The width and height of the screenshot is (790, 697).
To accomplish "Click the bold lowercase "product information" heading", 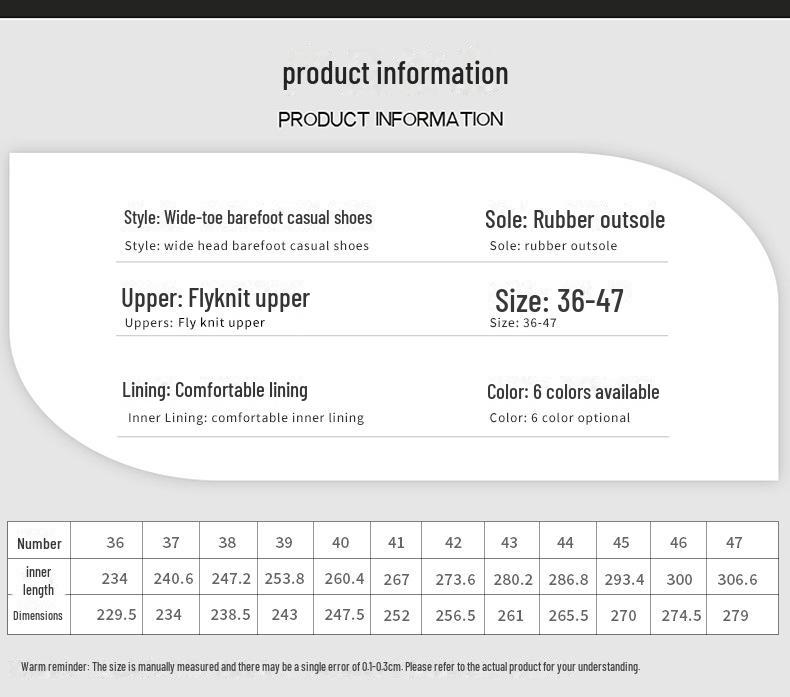I will (x=395, y=73).
